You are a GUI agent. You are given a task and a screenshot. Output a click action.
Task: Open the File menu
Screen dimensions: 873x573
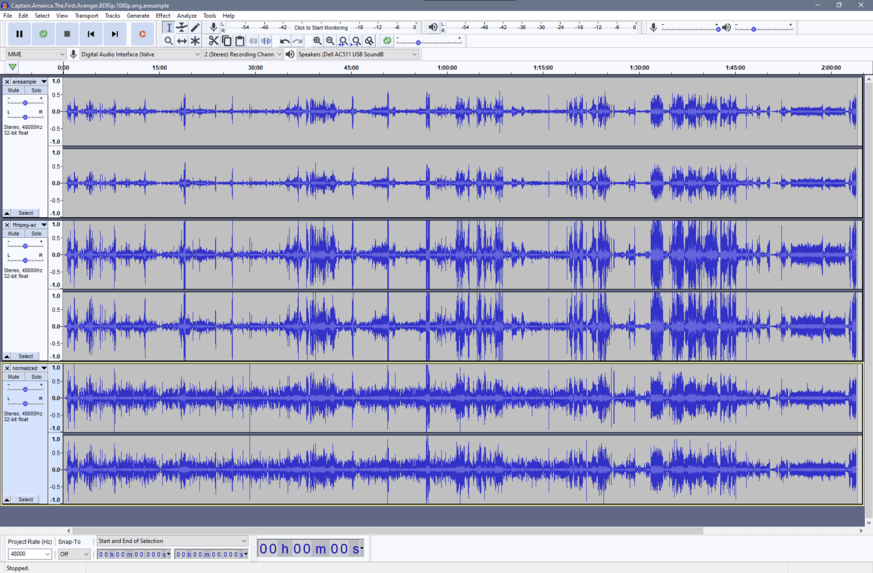(8, 16)
